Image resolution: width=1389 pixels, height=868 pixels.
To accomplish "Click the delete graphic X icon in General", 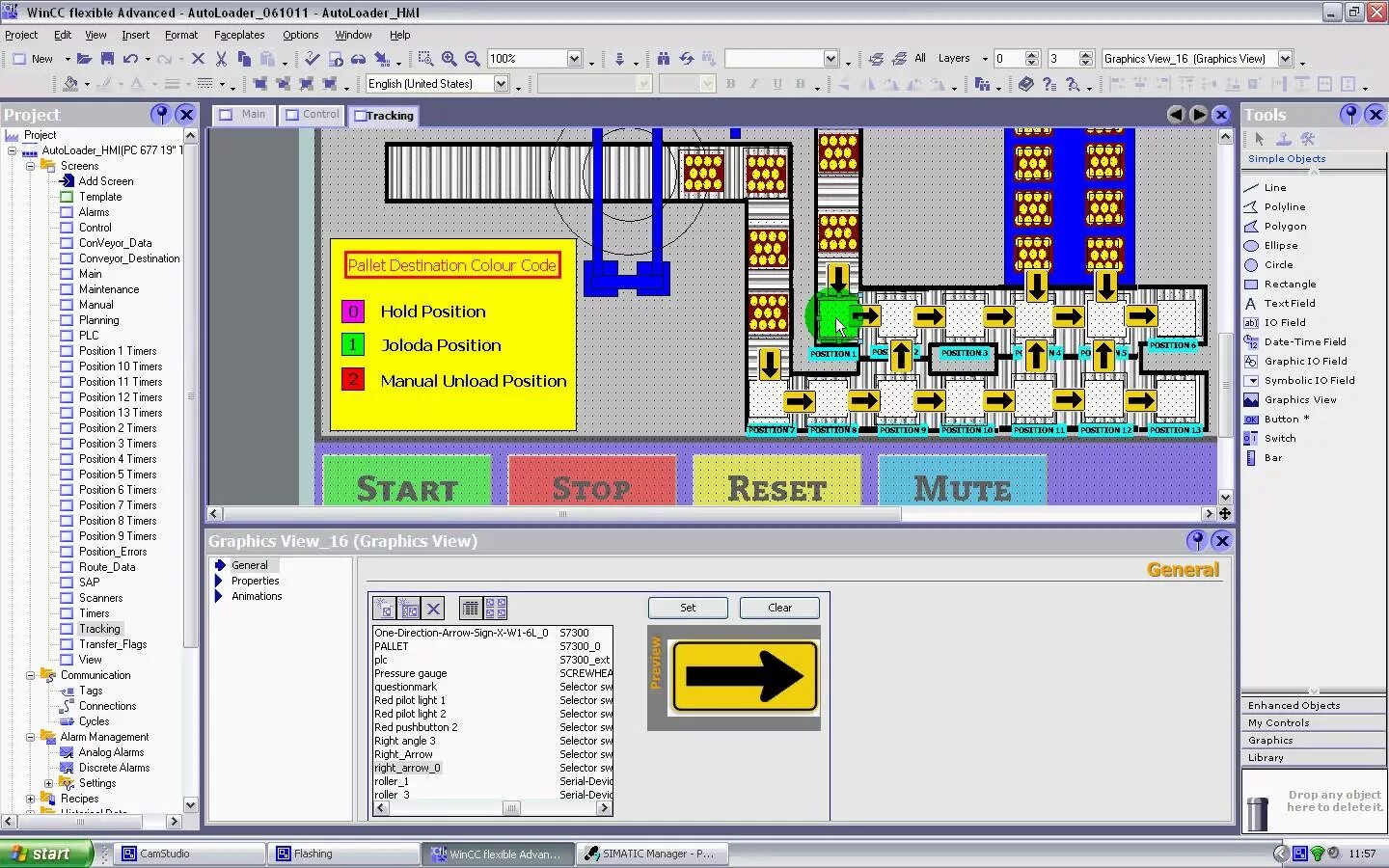I will click(x=433, y=609).
